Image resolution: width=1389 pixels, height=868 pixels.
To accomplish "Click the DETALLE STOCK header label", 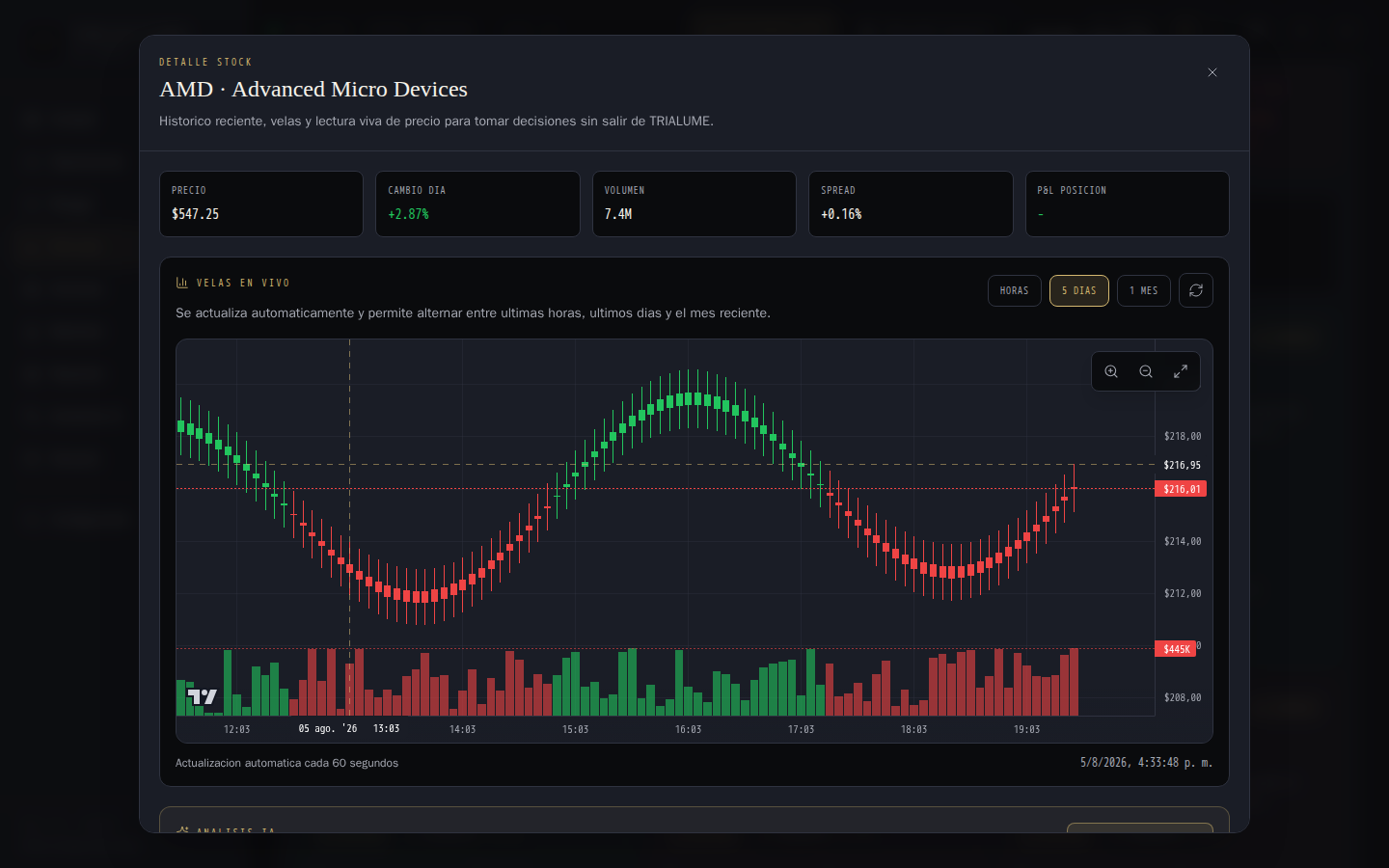I will click(x=205, y=62).
